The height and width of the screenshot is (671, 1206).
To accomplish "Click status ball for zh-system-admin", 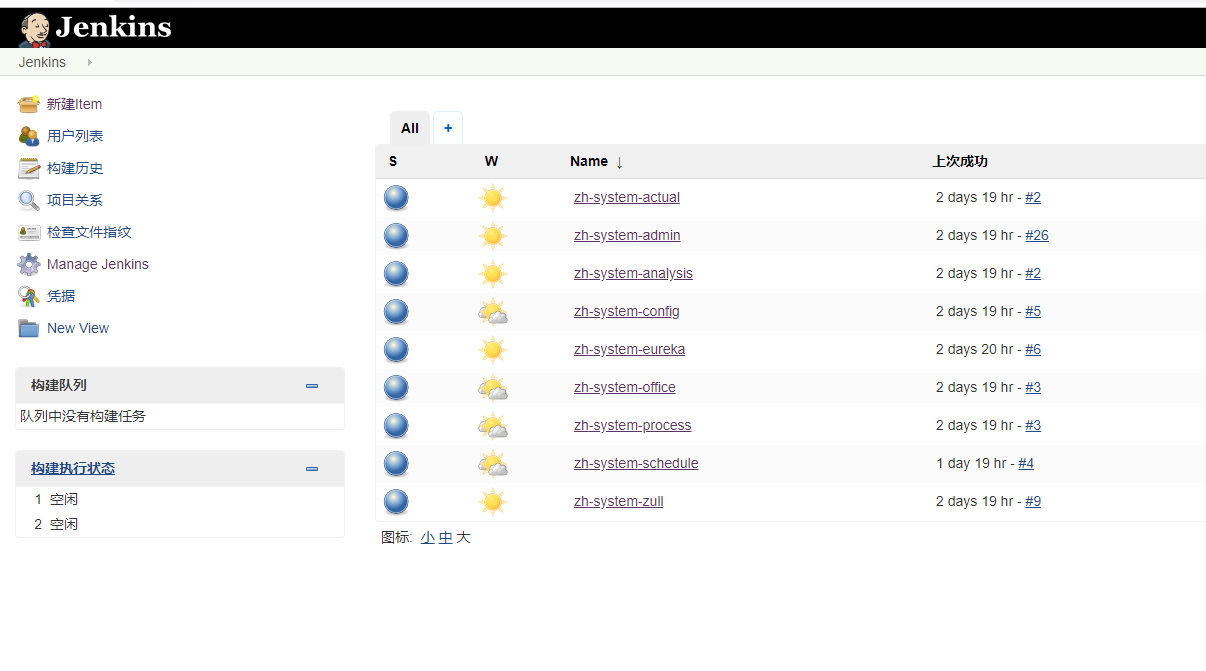I will [396, 236].
